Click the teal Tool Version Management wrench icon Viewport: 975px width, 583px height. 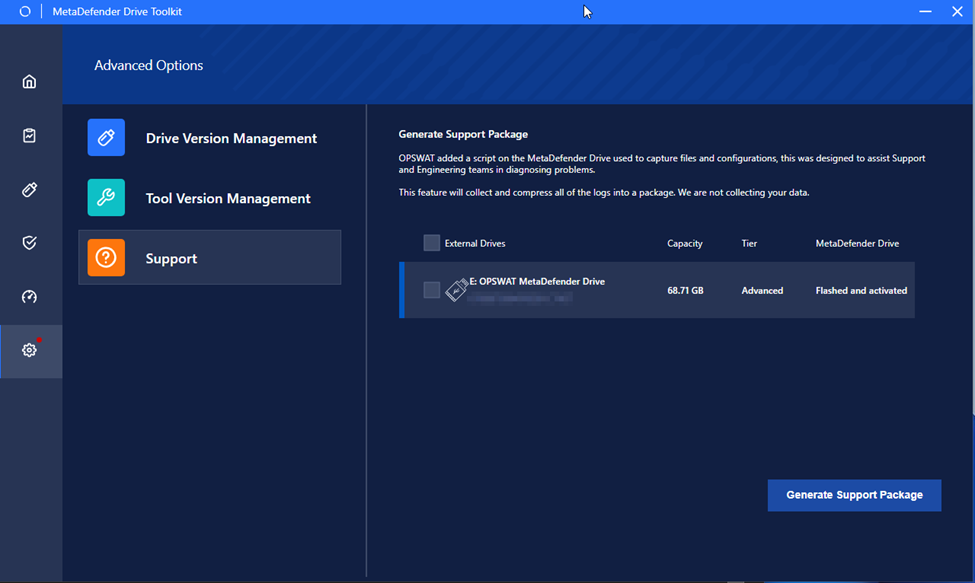pos(106,198)
